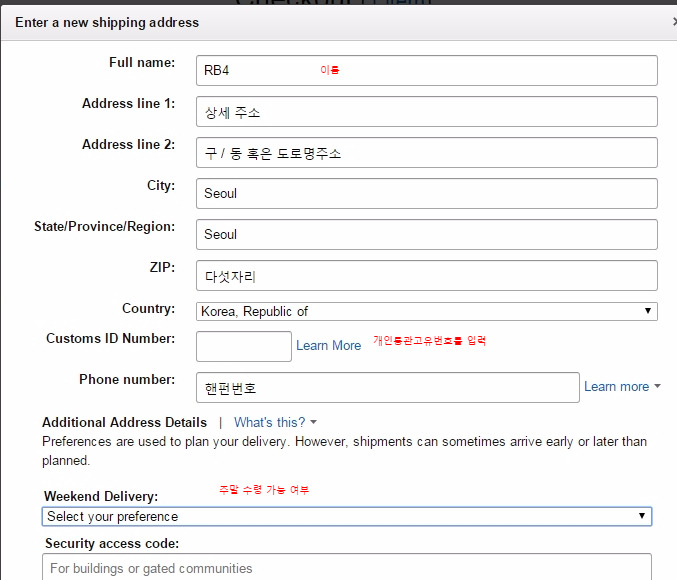Open Learn More link beside Customs ID

click(x=328, y=346)
